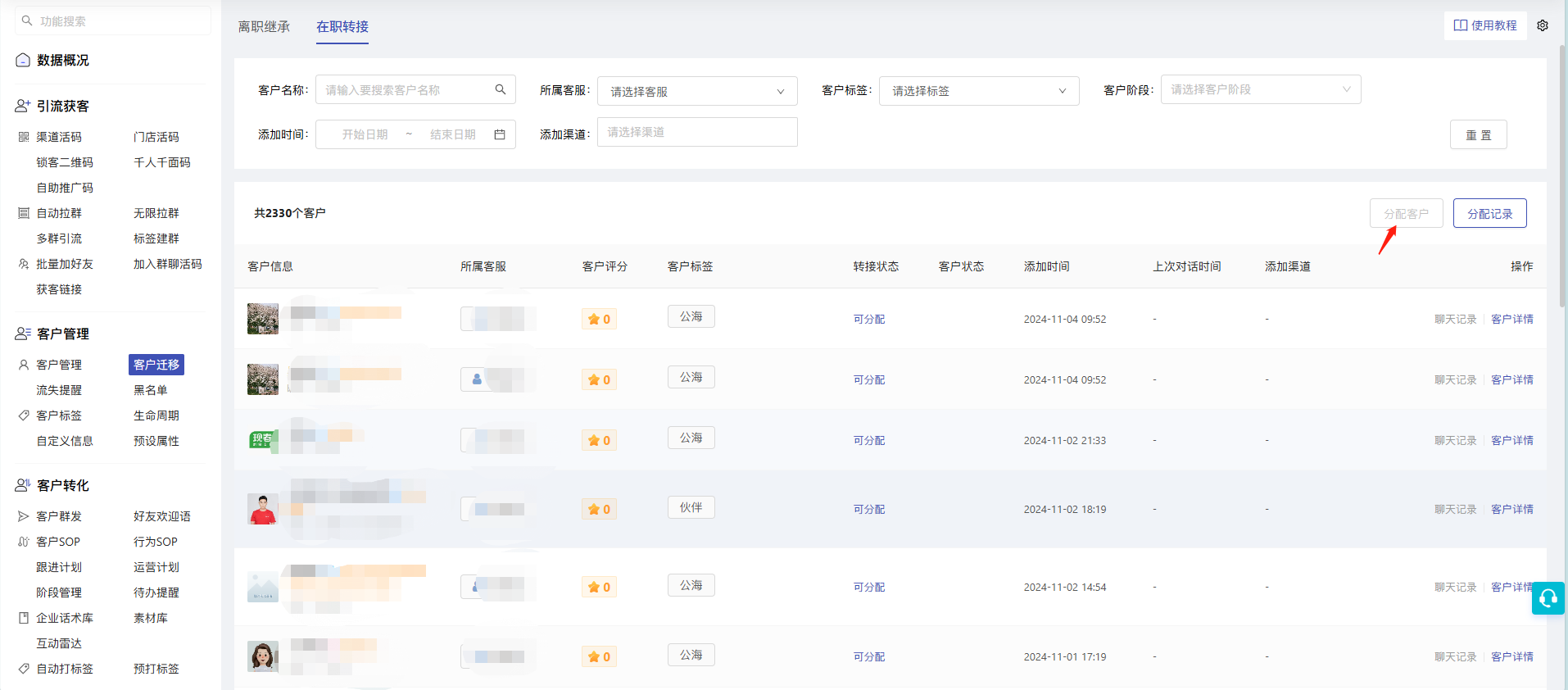Open the 客户阶段 dropdown
Screen dimensions: 1568x690
[x=1261, y=89]
